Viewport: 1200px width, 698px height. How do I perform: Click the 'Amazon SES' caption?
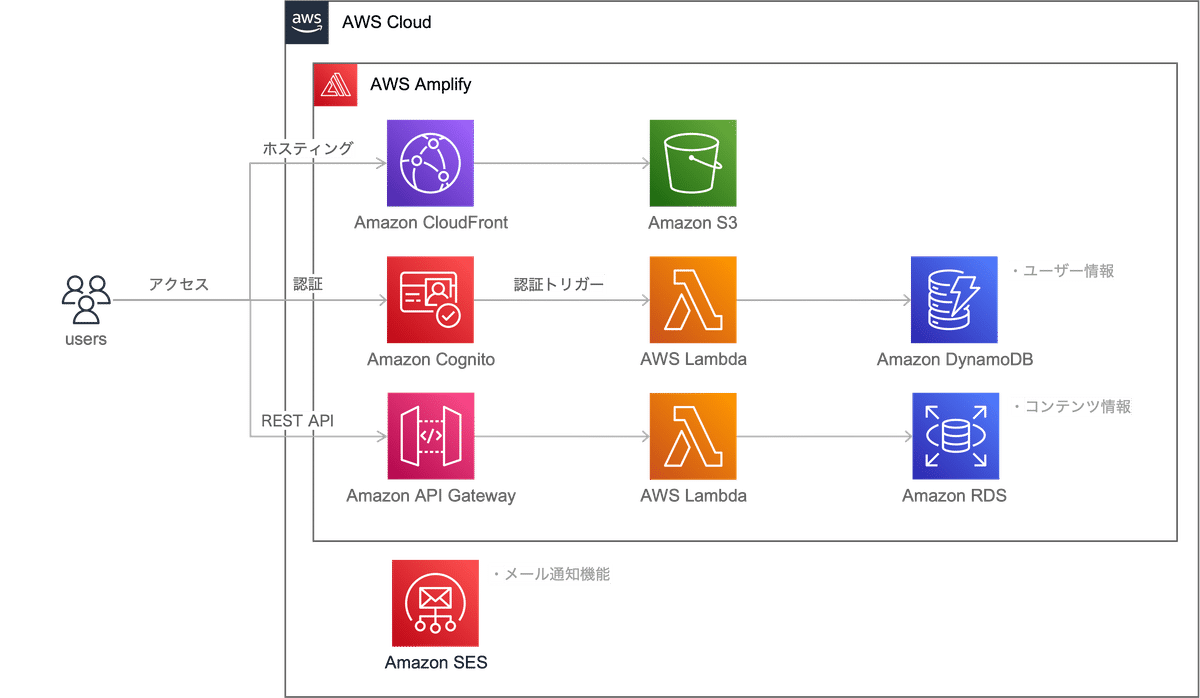click(x=436, y=662)
